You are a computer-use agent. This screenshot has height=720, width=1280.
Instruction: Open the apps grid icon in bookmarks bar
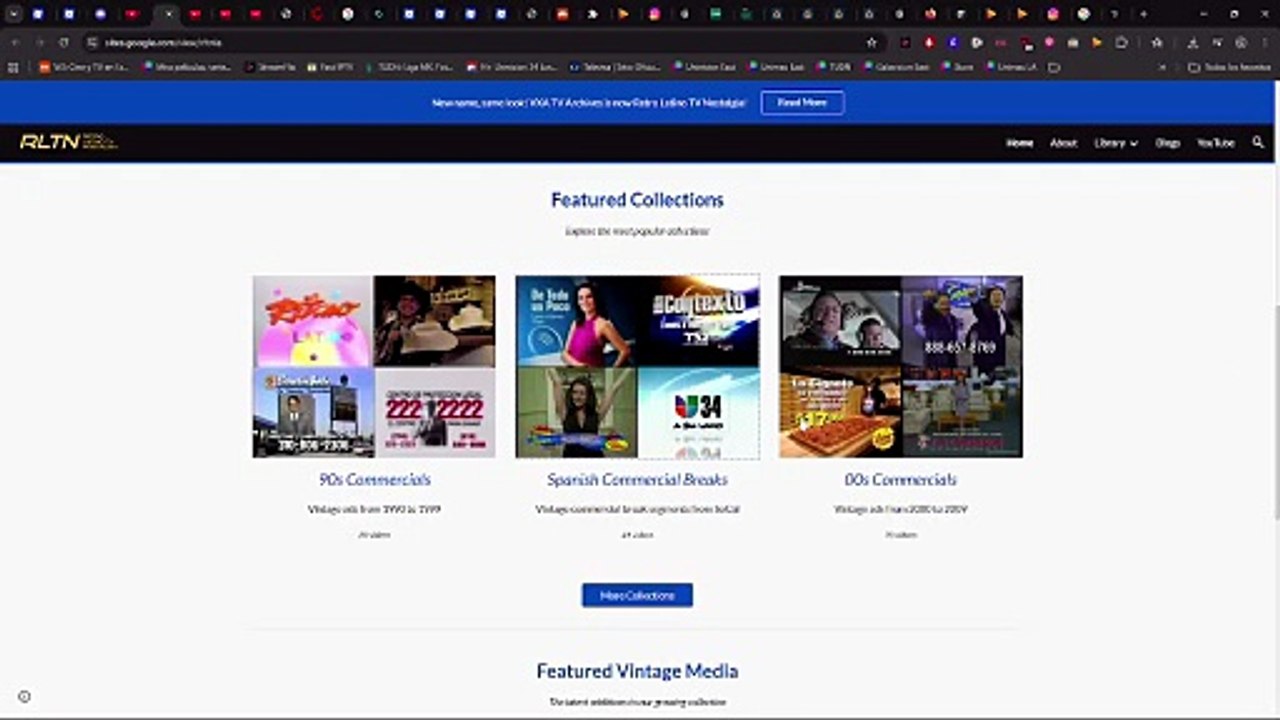(x=13, y=67)
